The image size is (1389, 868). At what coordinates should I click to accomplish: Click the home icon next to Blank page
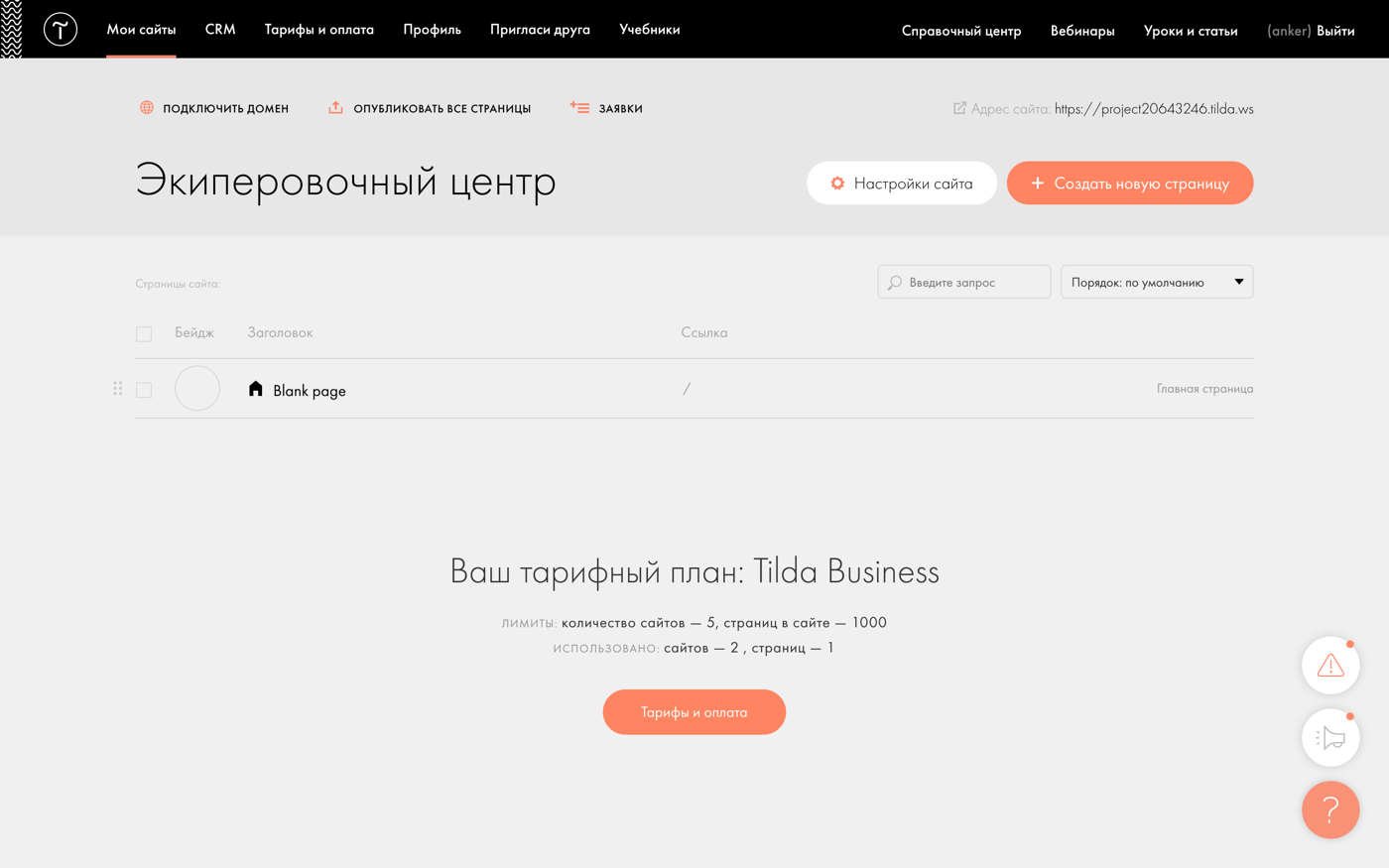coord(256,389)
